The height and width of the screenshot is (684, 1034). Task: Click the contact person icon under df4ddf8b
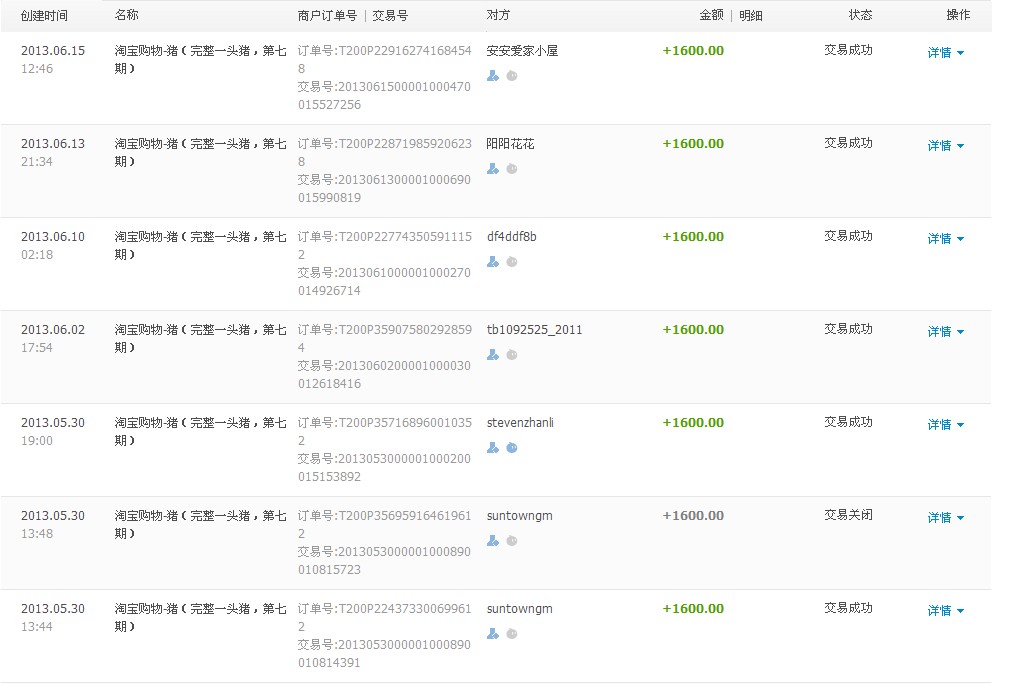[x=492, y=262]
